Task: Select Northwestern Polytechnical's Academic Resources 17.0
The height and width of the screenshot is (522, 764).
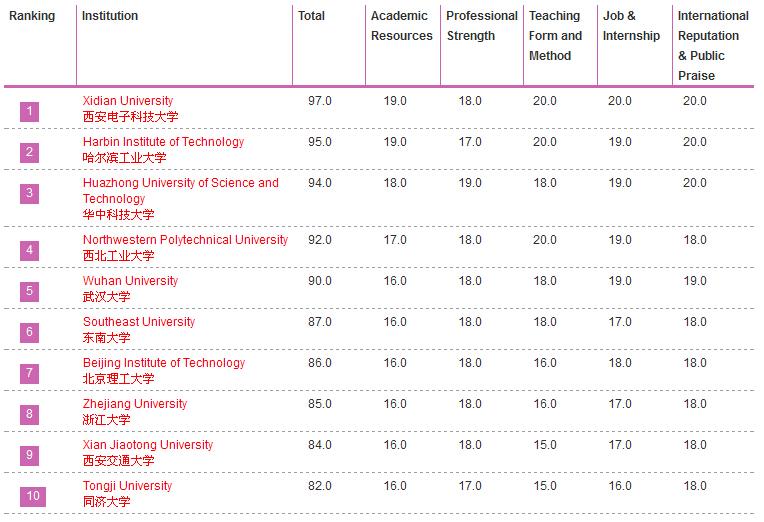Action: point(395,240)
